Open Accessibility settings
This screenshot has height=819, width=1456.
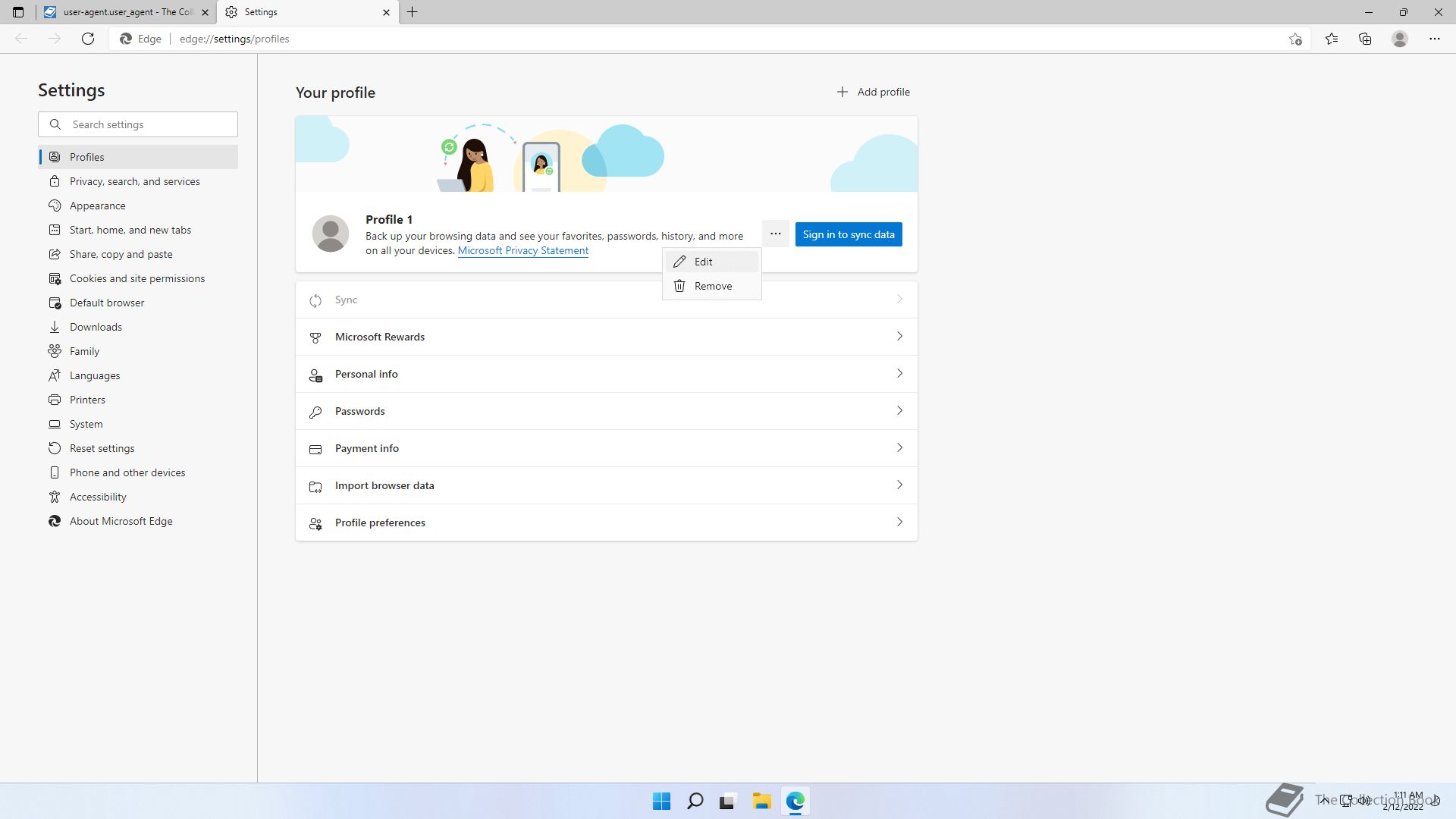tap(138, 497)
